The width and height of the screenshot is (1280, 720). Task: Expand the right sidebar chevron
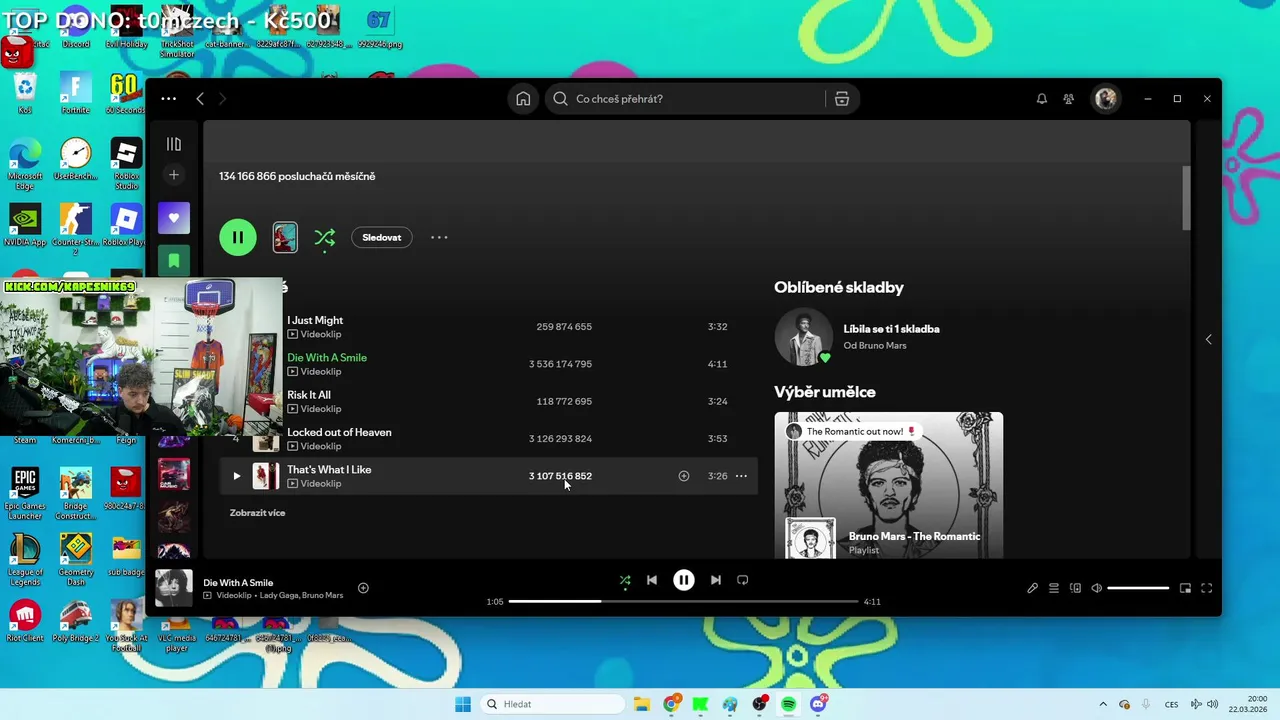(1208, 339)
